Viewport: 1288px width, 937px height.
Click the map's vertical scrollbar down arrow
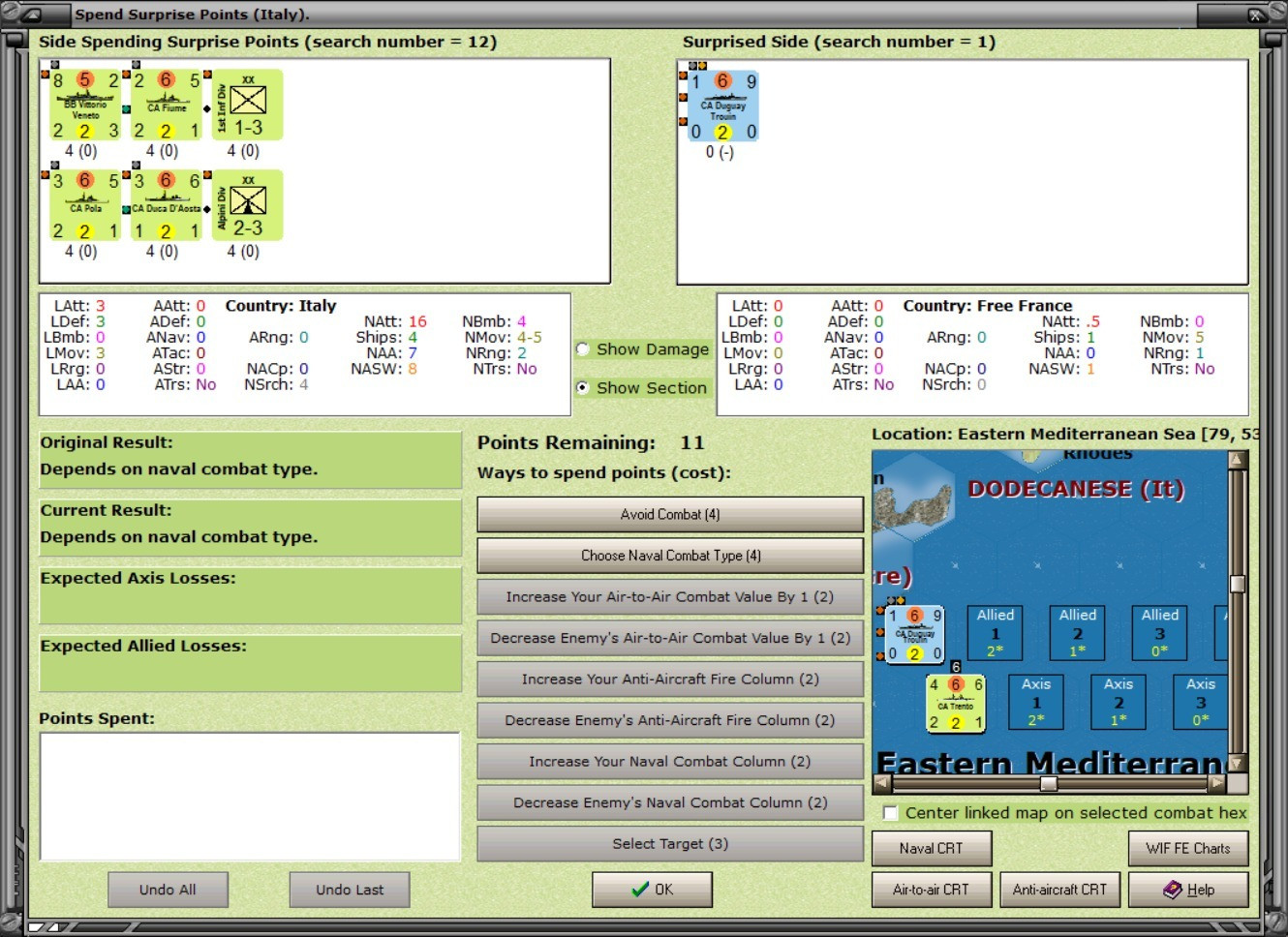point(1237,764)
